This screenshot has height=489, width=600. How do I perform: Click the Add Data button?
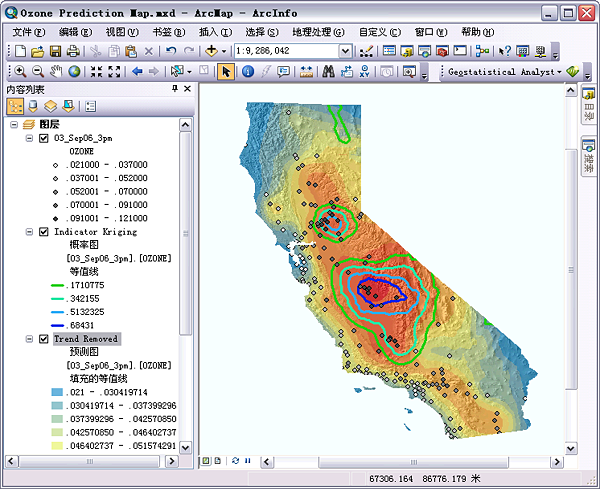click(x=211, y=51)
